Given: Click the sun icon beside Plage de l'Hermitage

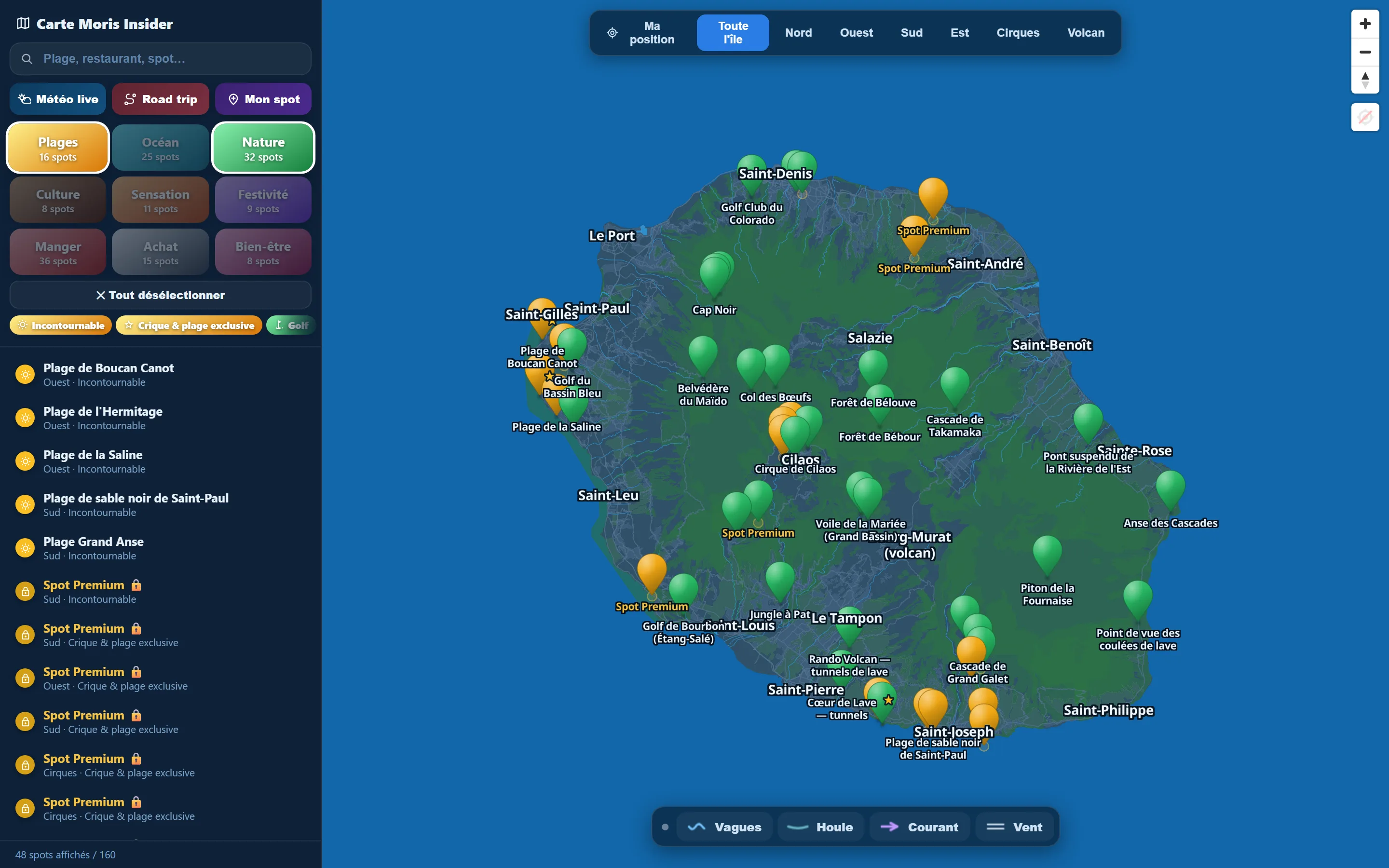Looking at the screenshot, I should pos(25,418).
